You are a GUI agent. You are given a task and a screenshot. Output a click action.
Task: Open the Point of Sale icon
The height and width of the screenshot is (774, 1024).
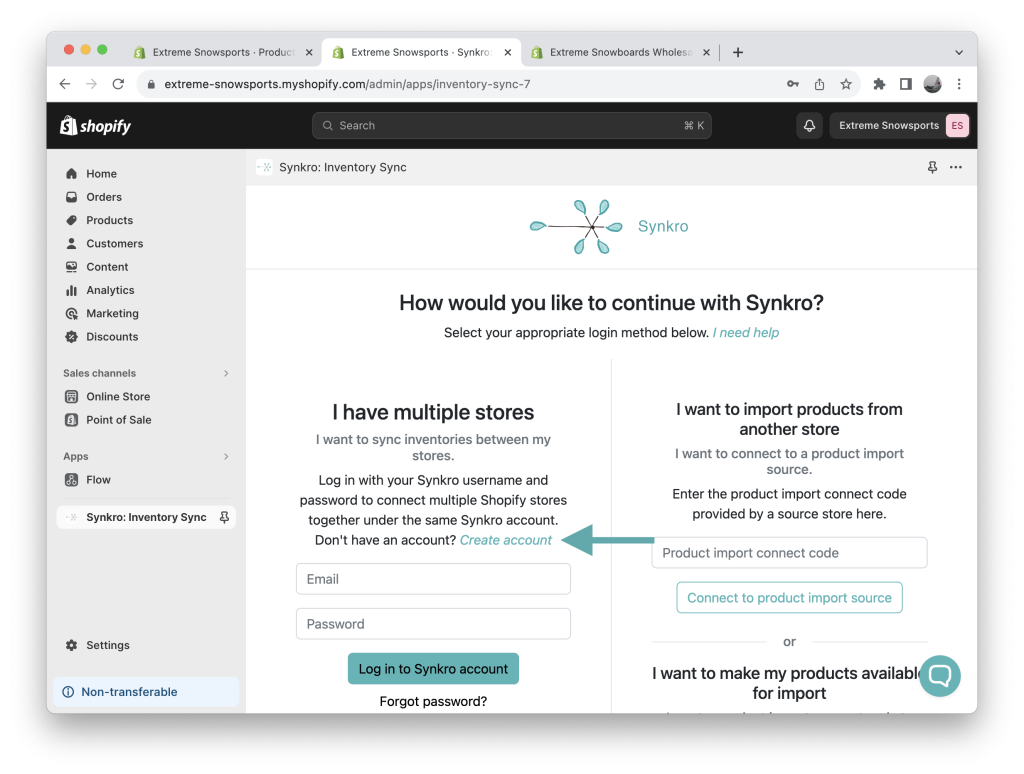71,420
